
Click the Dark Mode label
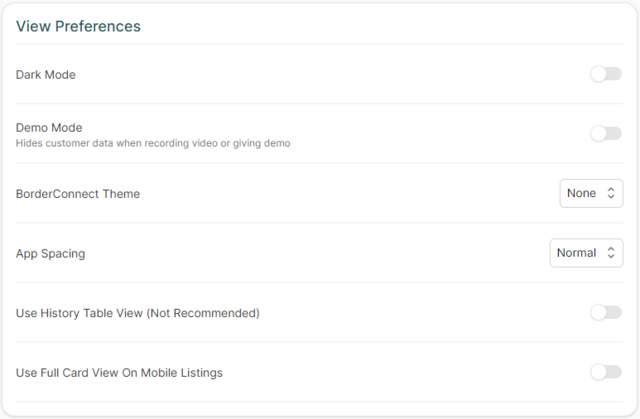pos(46,74)
